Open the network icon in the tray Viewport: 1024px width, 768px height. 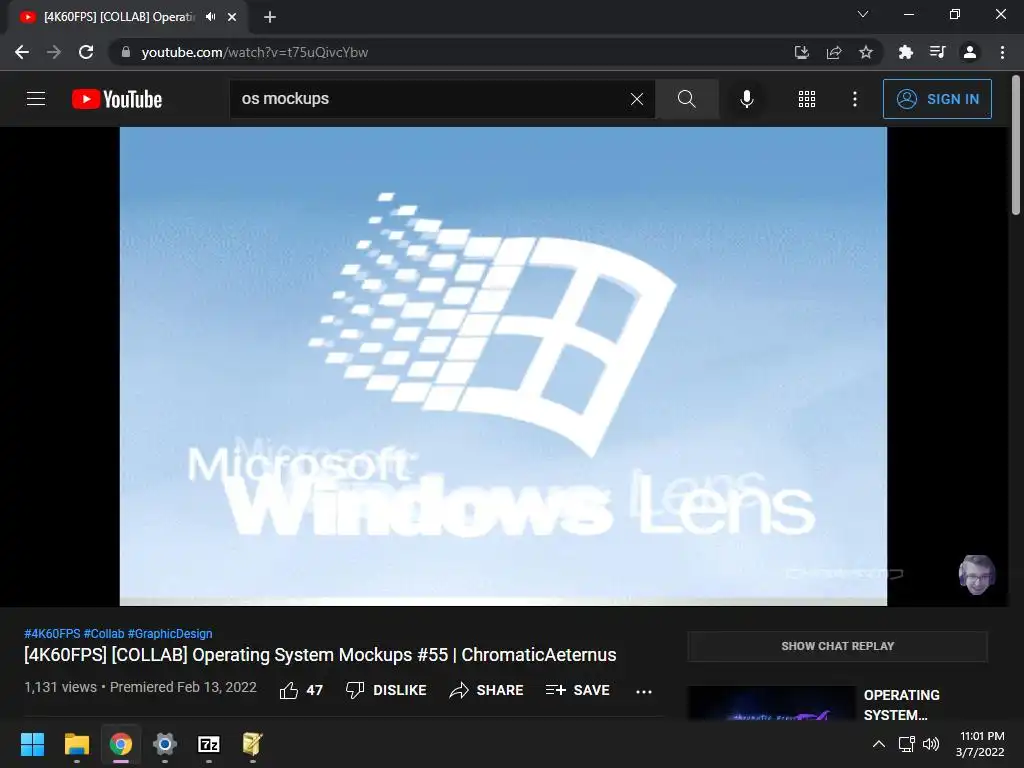pyautogui.click(x=906, y=744)
